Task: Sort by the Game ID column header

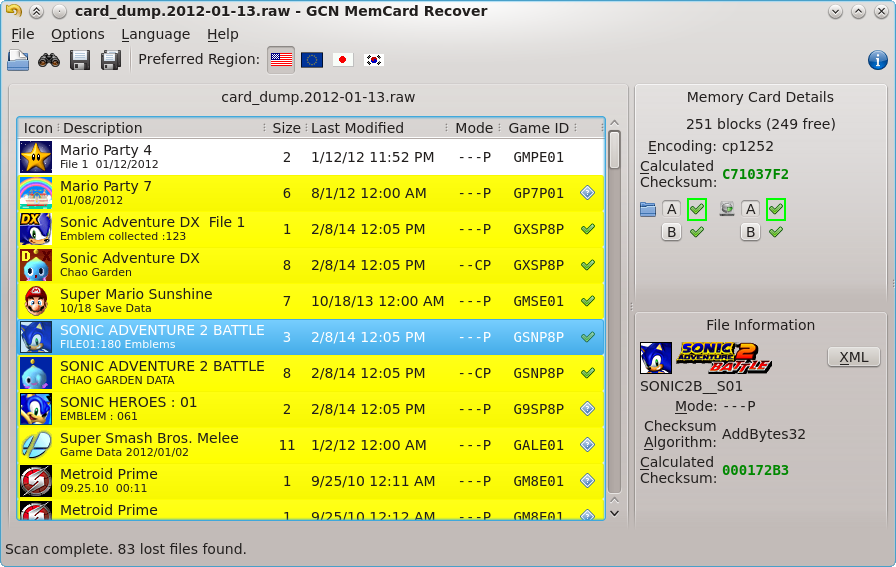Action: point(538,128)
